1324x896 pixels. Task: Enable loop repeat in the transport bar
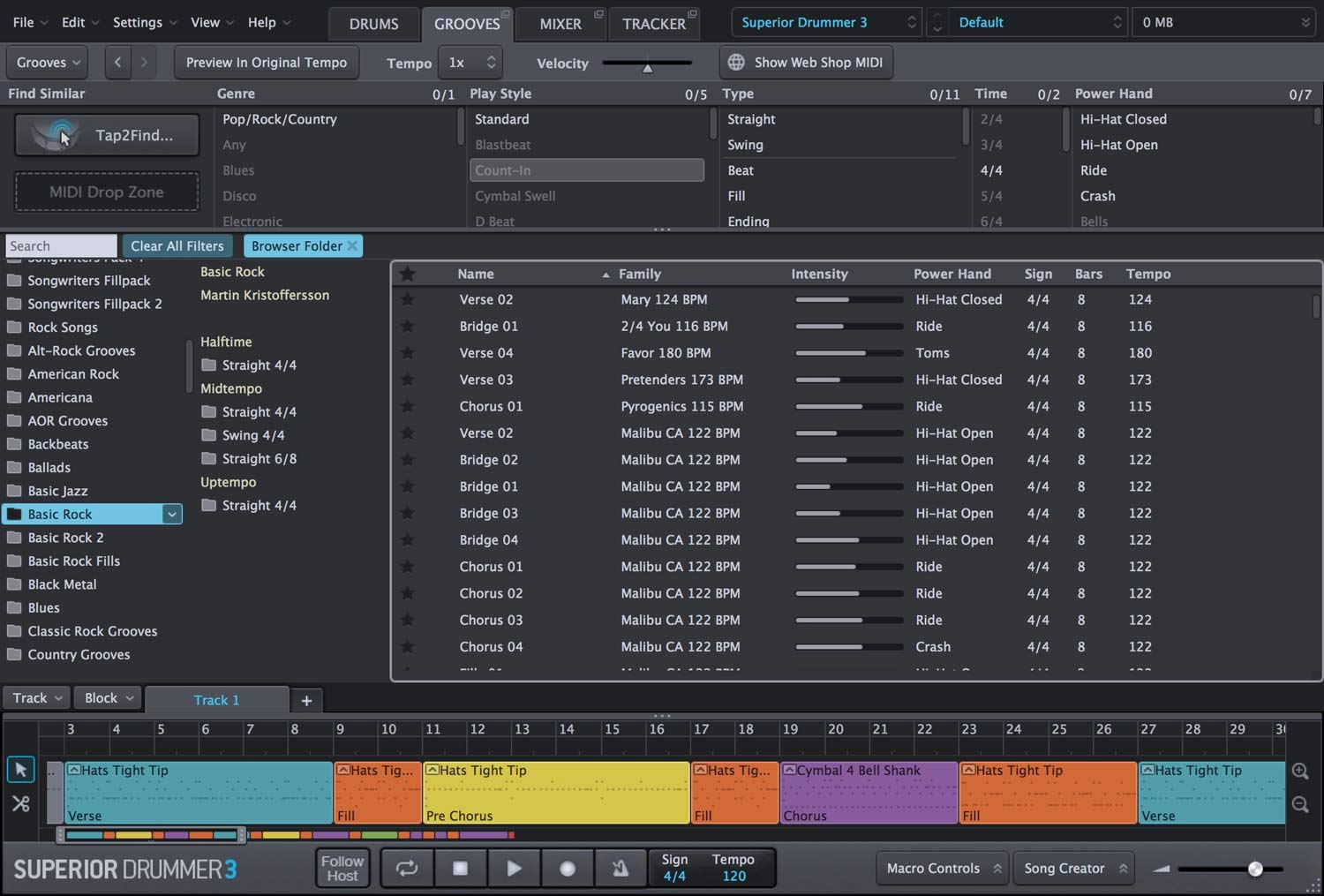(x=406, y=868)
